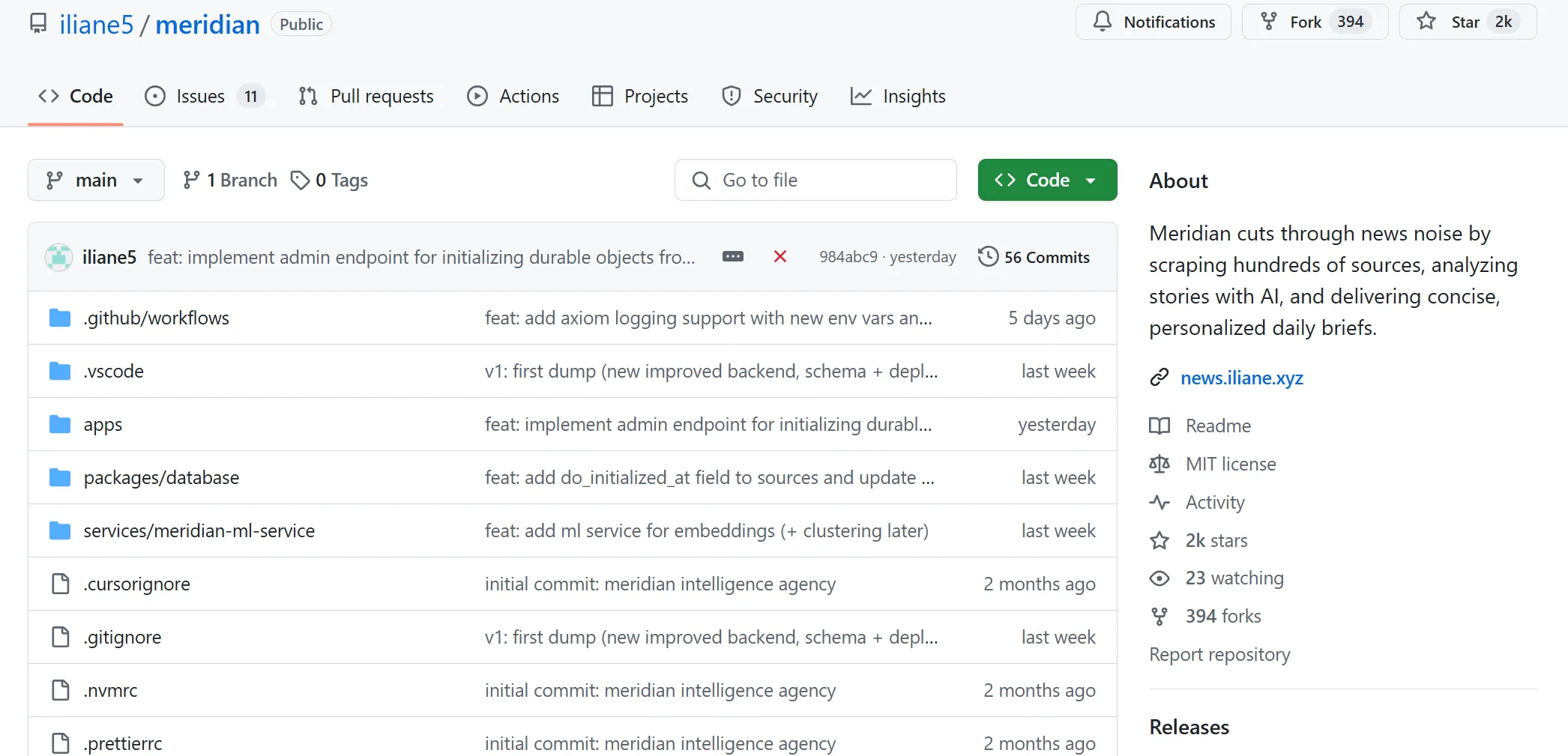
Task: Visit the news.iliane.xyz website link
Action: click(1242, 378)
